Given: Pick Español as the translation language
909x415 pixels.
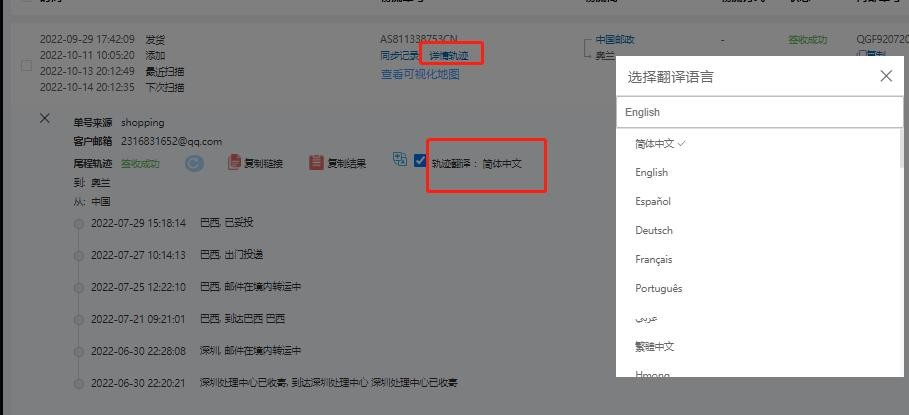Looking at the screenshot, I should coord(652,201).
